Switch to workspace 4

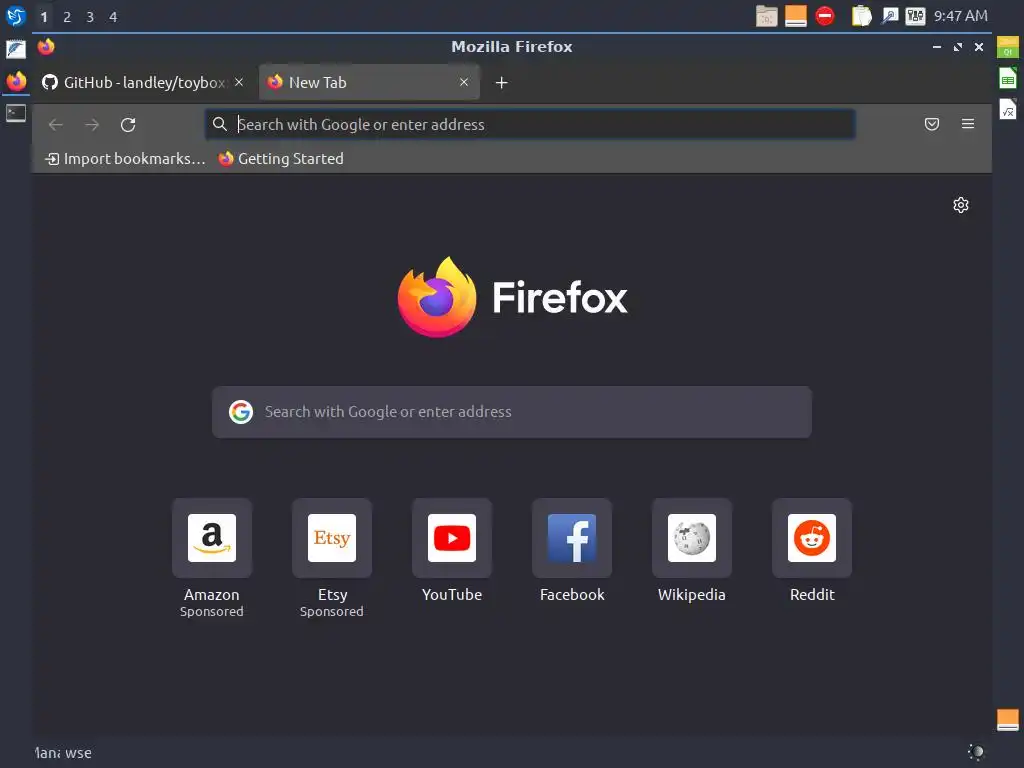coord(113,17)
